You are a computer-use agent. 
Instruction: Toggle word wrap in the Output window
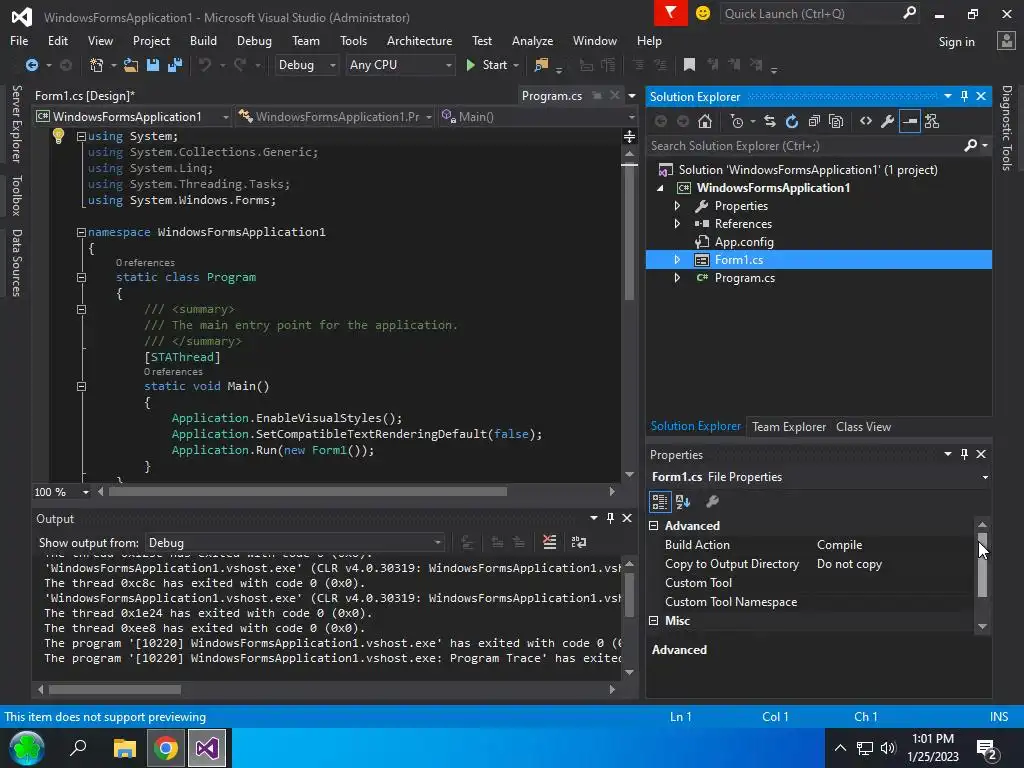pyautogui.click(x=579, y=542)
